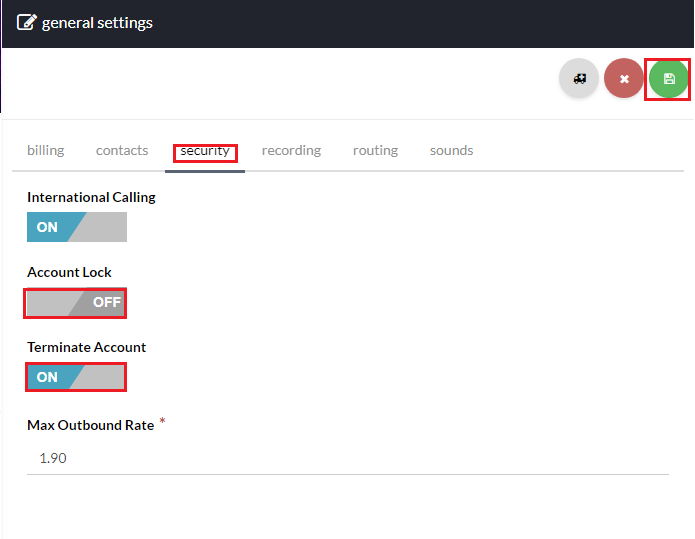Open the routing tab
695x539 pixels.
pyautogui.click(x=375, y=151)
